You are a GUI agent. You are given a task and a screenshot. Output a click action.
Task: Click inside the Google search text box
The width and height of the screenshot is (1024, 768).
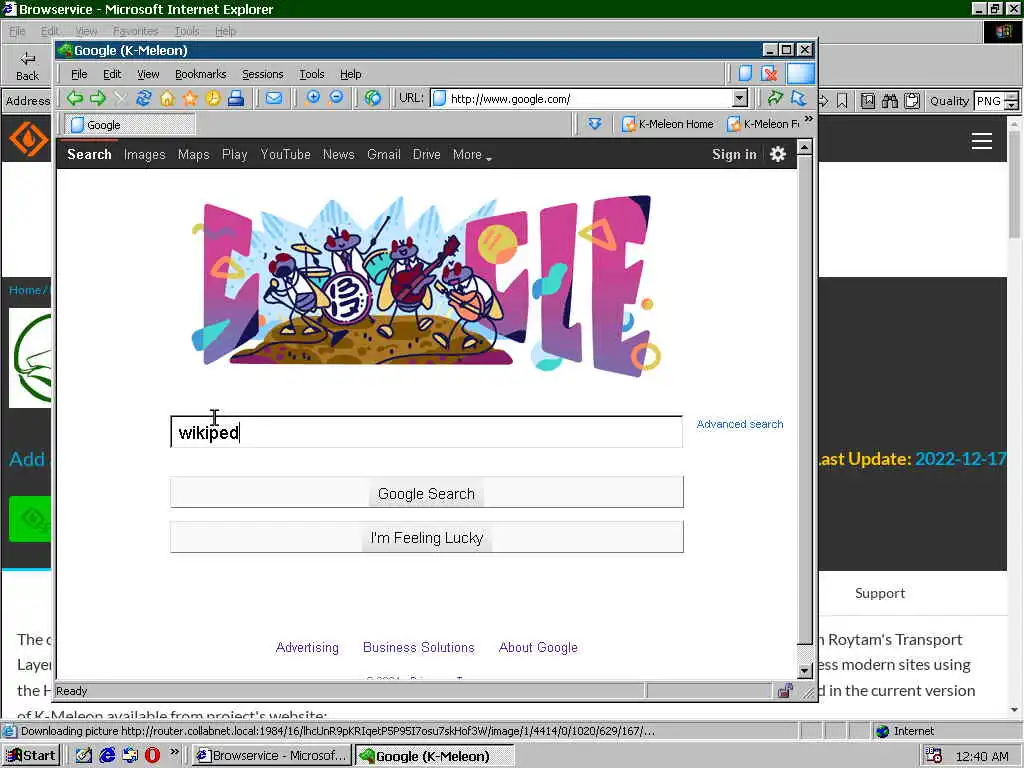[426, 432]
